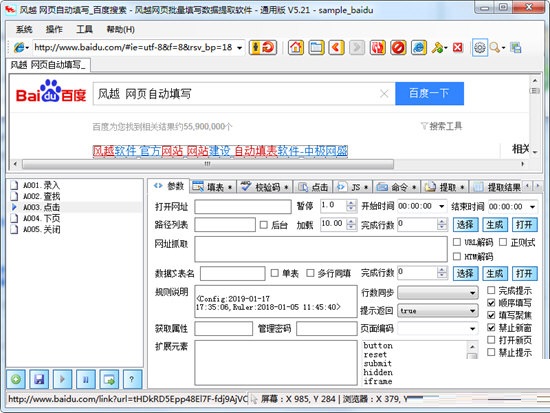Open the 页面编码 dropdown
This screenshot has height=413, width=550.
tap(472, 329)
